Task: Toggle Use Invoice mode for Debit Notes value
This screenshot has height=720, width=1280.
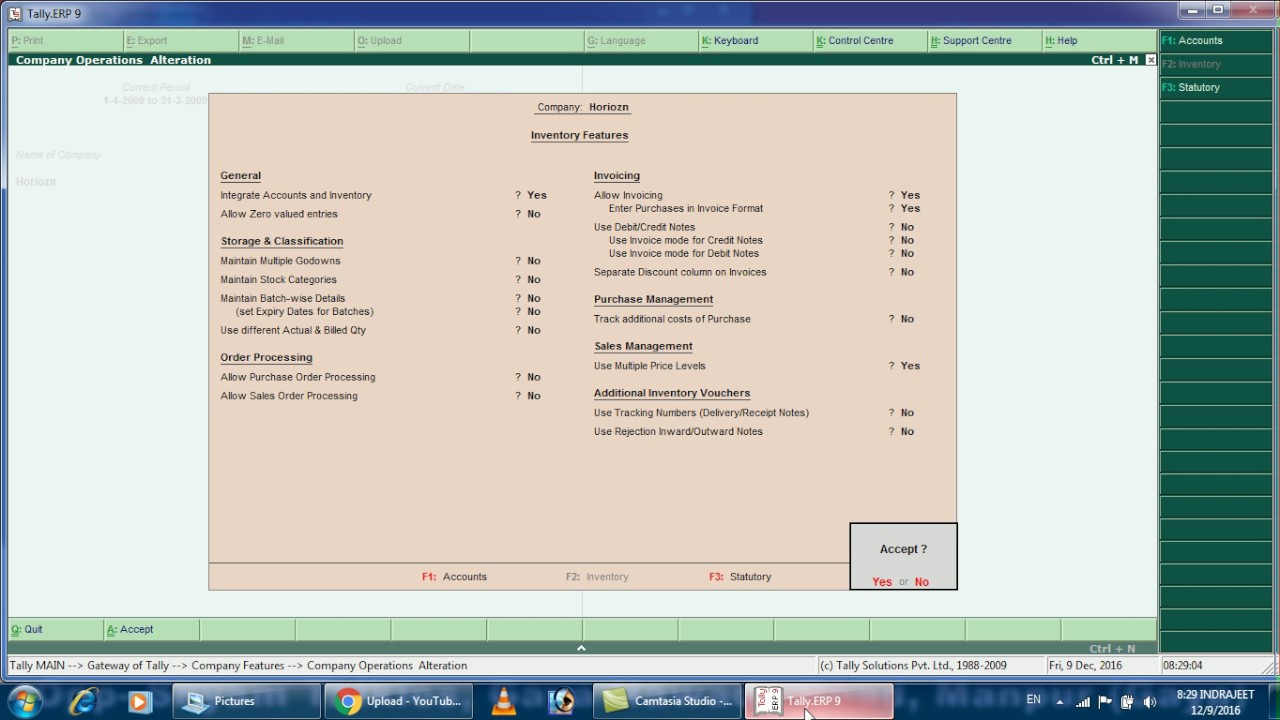Action: tap(907, 253)
